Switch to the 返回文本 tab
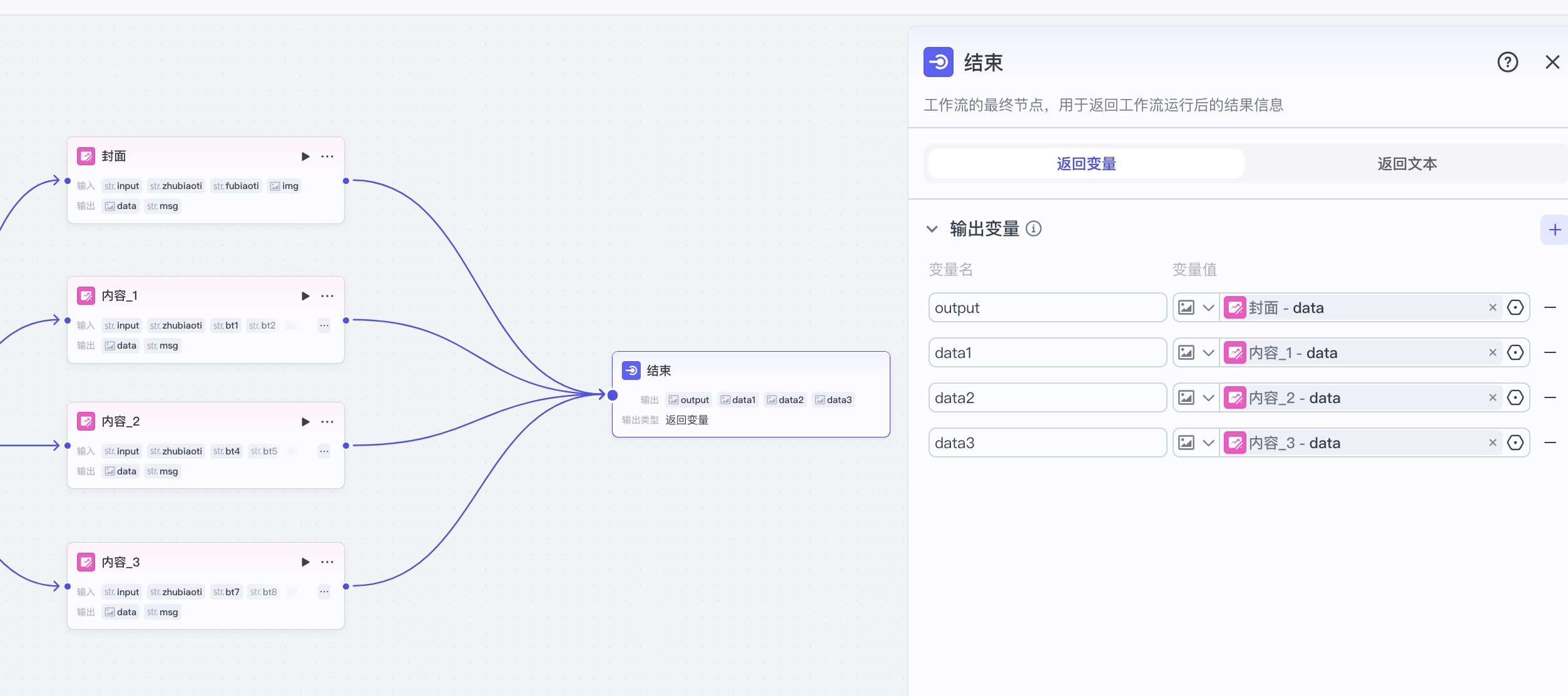This screenshot has width=1568, height=696. click(1407, 164)
